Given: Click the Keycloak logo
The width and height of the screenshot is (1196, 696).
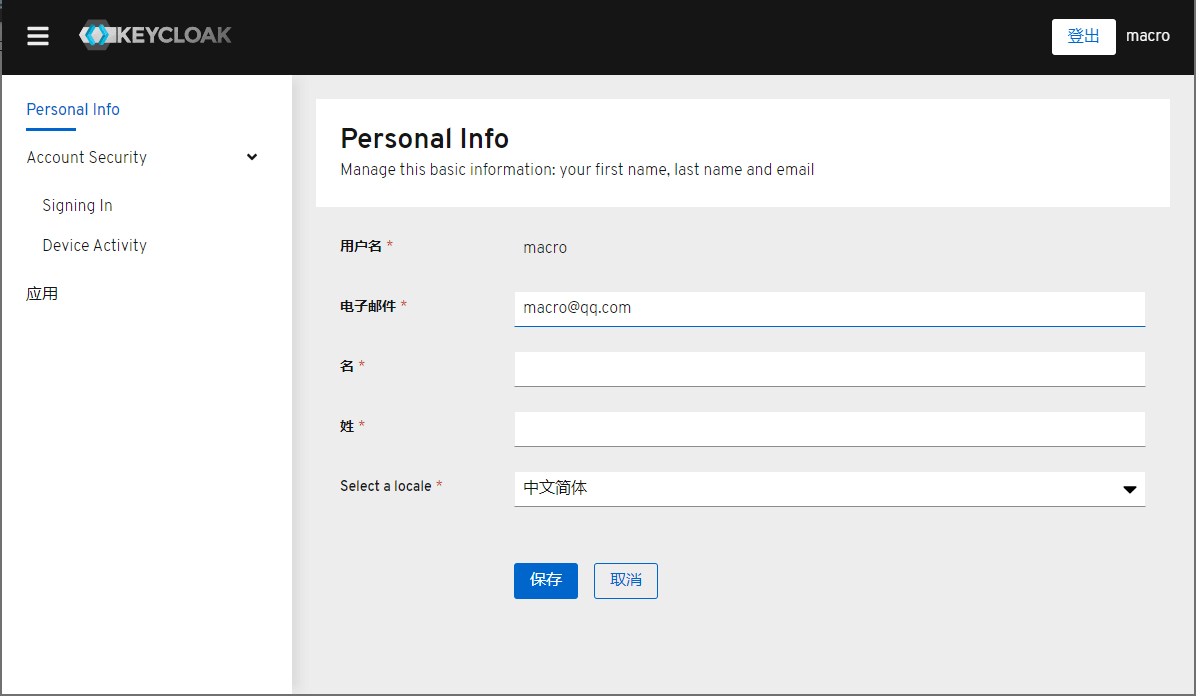Looking at the screenshot, I should [155, 35].
